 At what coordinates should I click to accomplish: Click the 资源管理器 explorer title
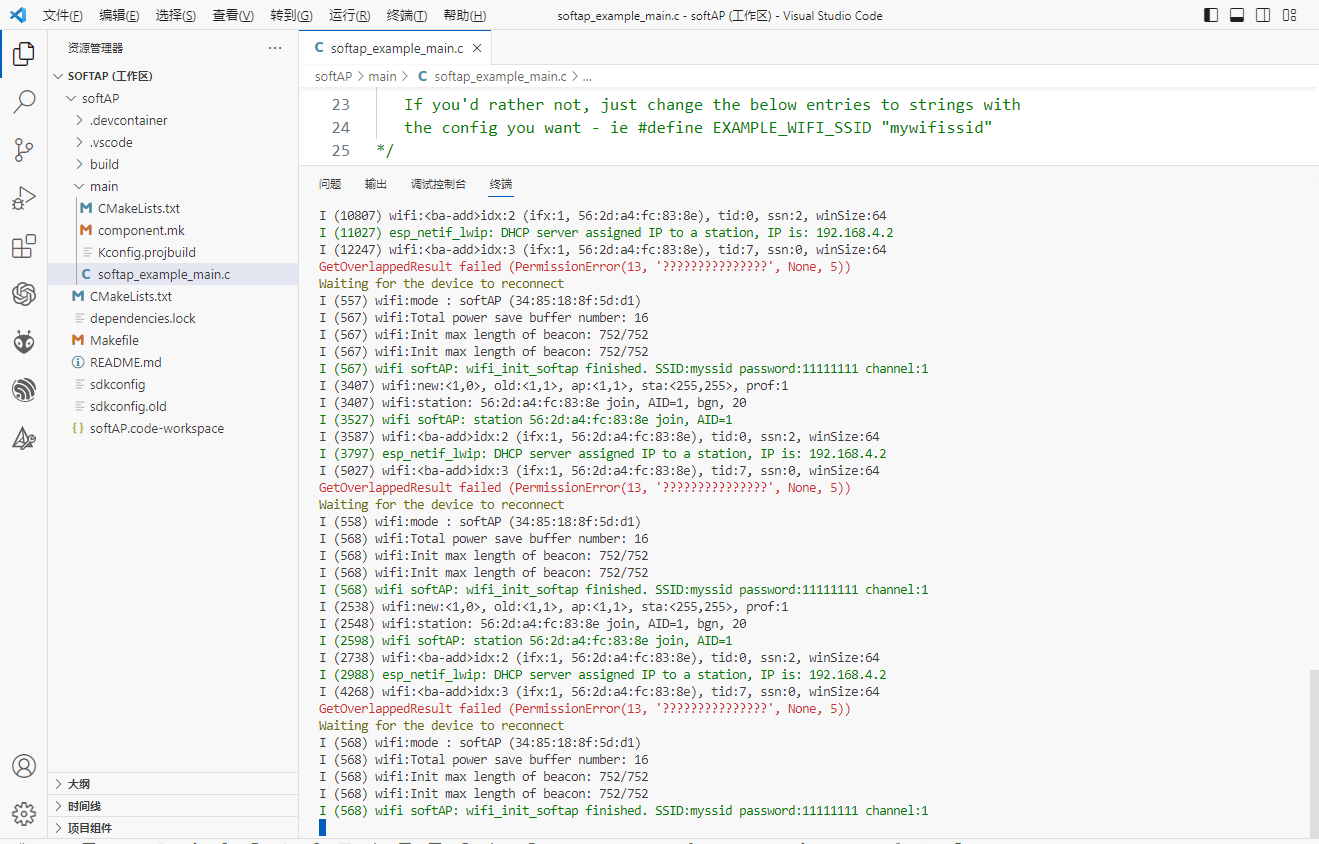click(x=96, y=48)
